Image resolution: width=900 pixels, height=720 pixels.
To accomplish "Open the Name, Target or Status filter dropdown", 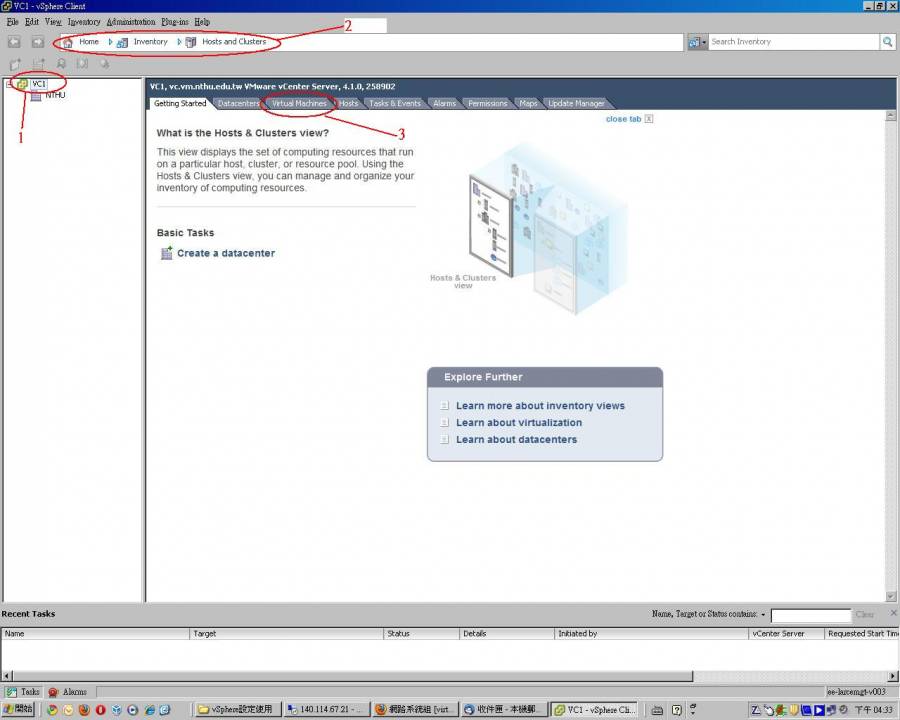I will click(763, 615).
